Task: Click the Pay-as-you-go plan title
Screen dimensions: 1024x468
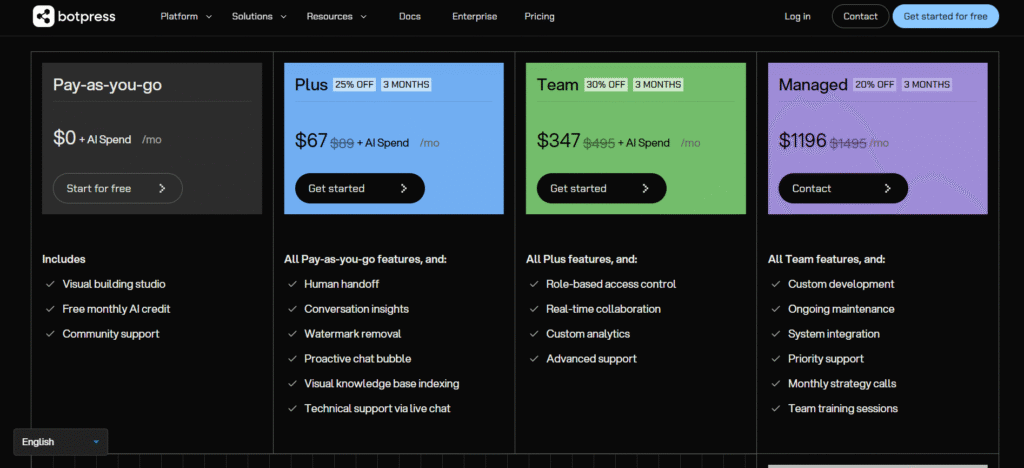Action: pos(107,85)
